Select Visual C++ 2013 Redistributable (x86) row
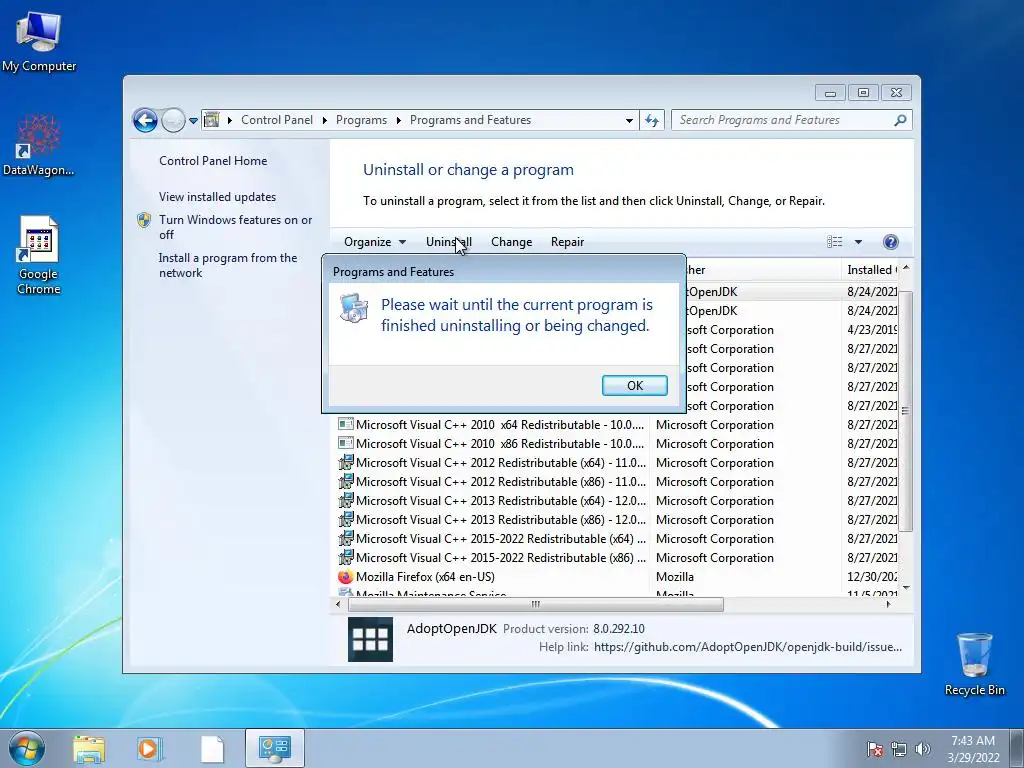The image size is (1024, 768). click(x=617, y=519)
